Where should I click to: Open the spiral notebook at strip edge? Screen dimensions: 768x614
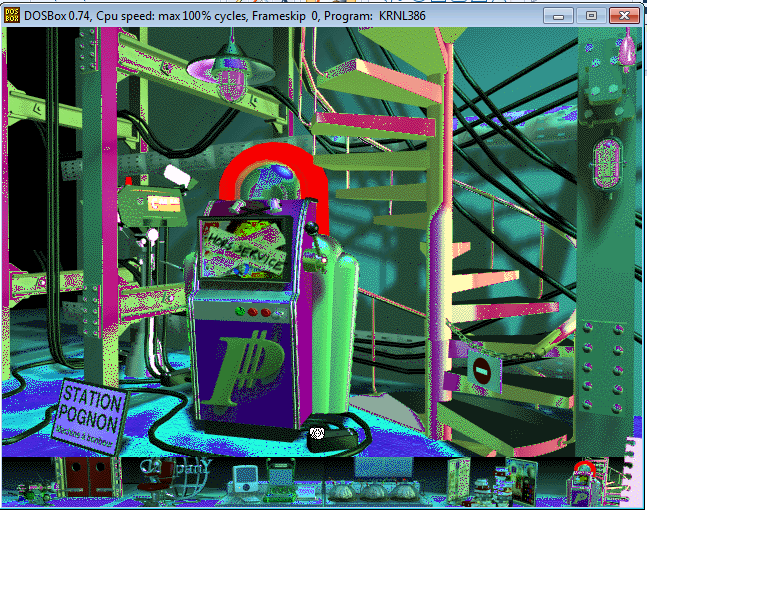tap(634, 472)
